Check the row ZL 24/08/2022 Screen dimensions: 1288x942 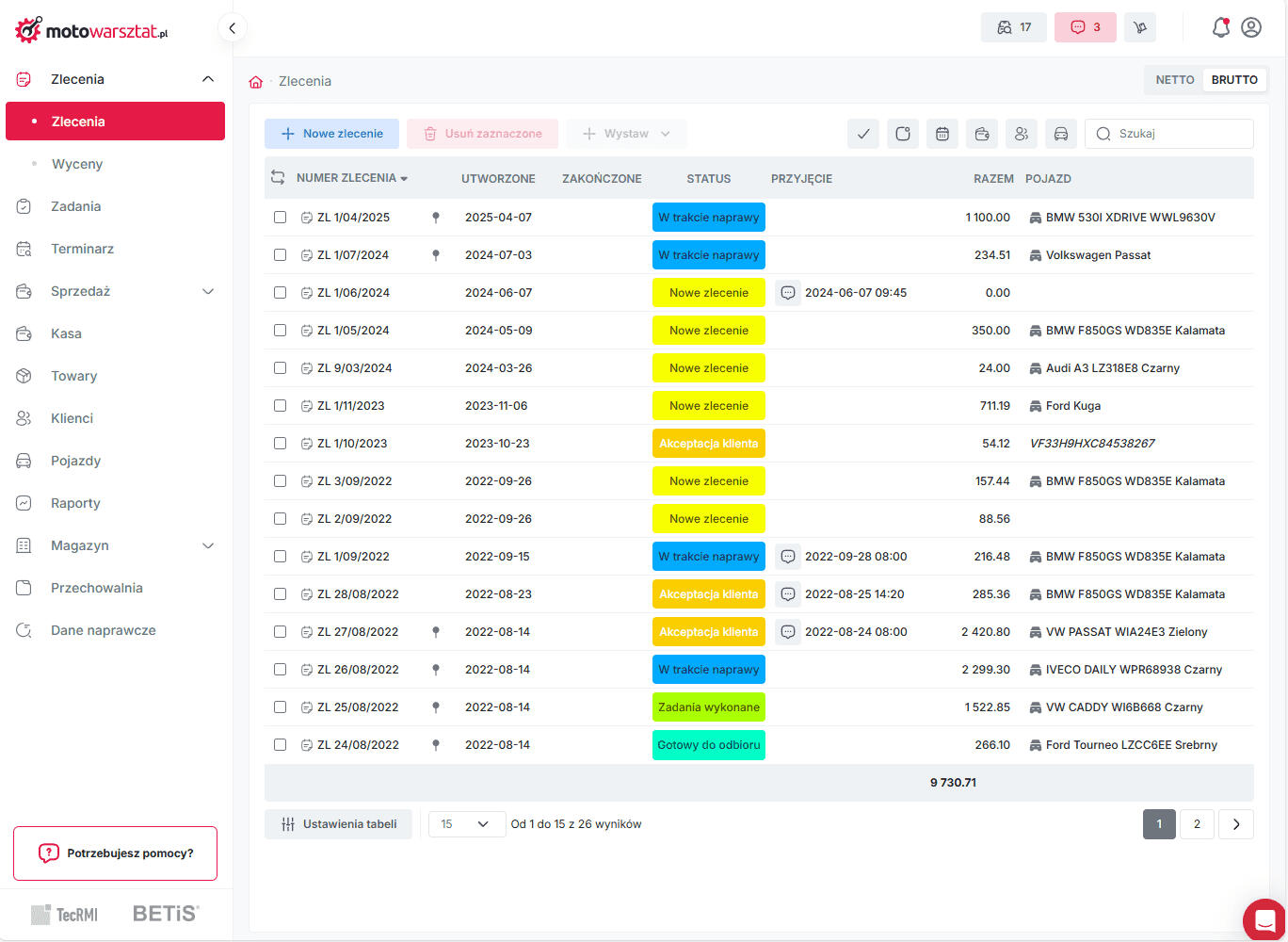click(280, 745)
